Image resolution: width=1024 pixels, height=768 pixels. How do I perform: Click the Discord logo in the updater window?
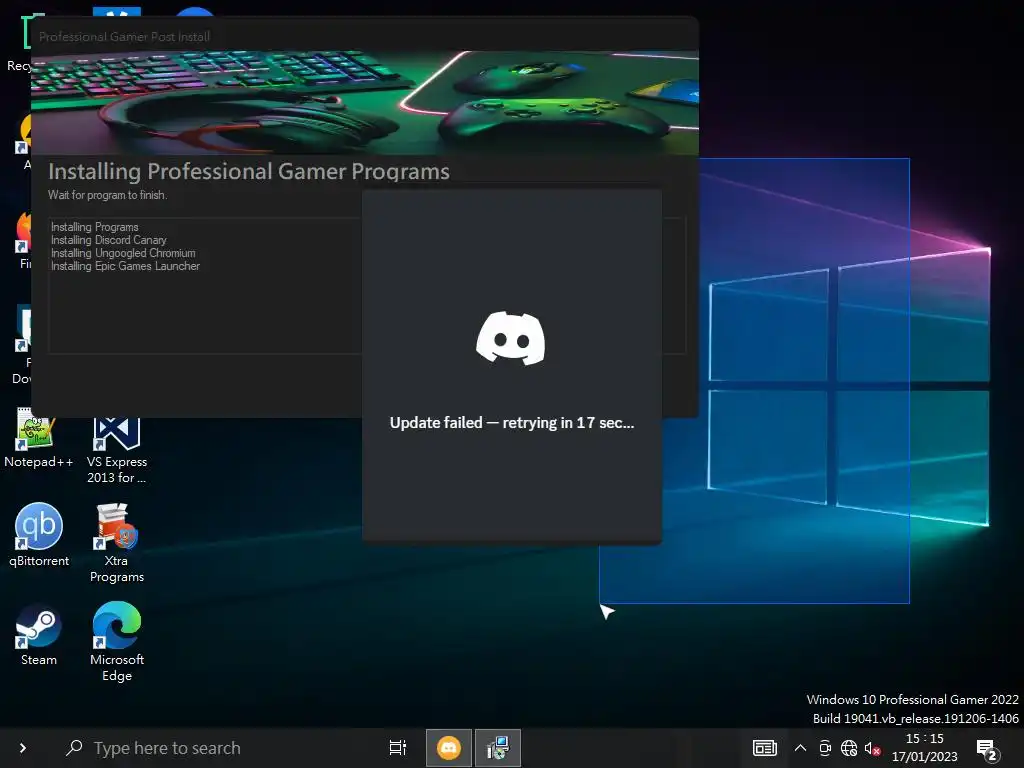coord(511,338)
